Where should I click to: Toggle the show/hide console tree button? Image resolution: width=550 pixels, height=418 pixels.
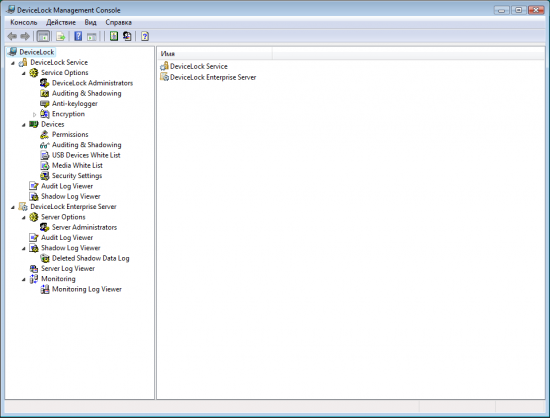(43, 36)
